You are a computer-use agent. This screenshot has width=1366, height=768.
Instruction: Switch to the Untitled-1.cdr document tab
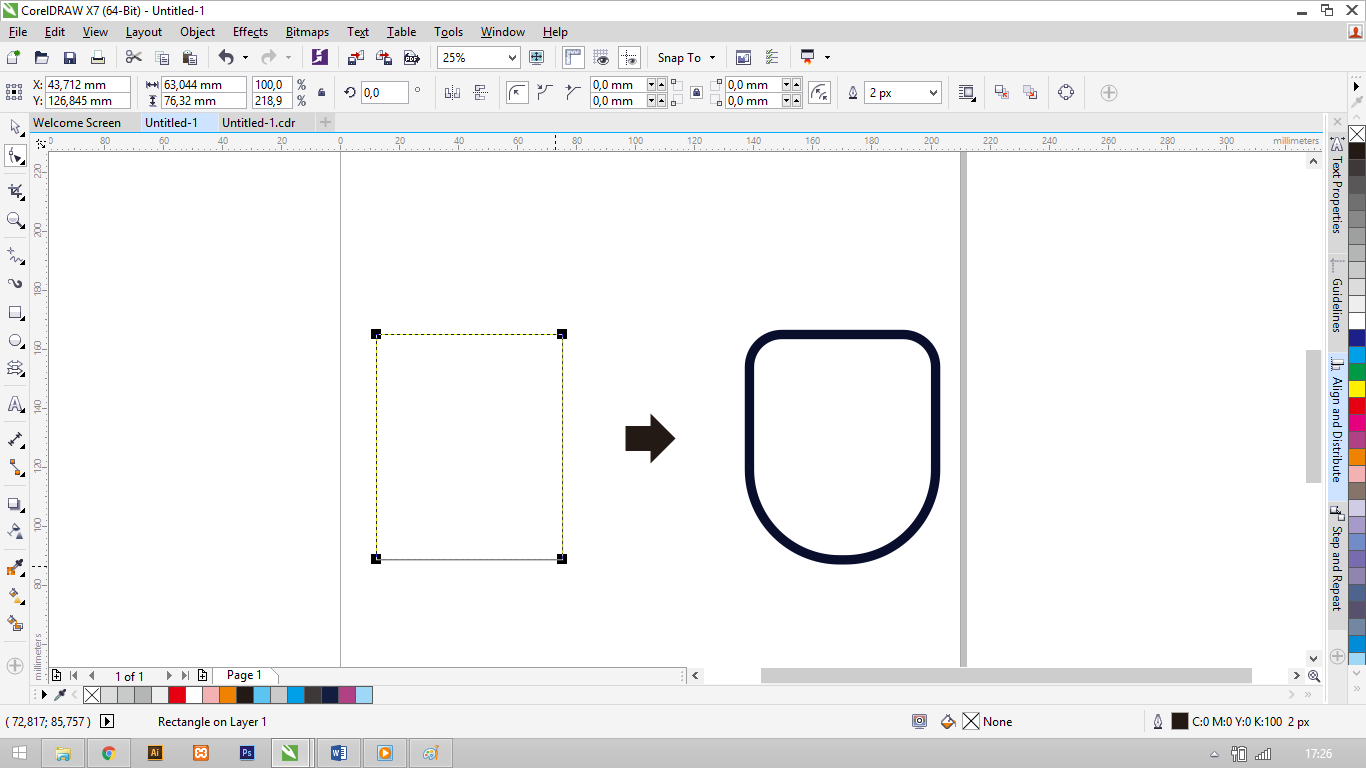(258, 122)
